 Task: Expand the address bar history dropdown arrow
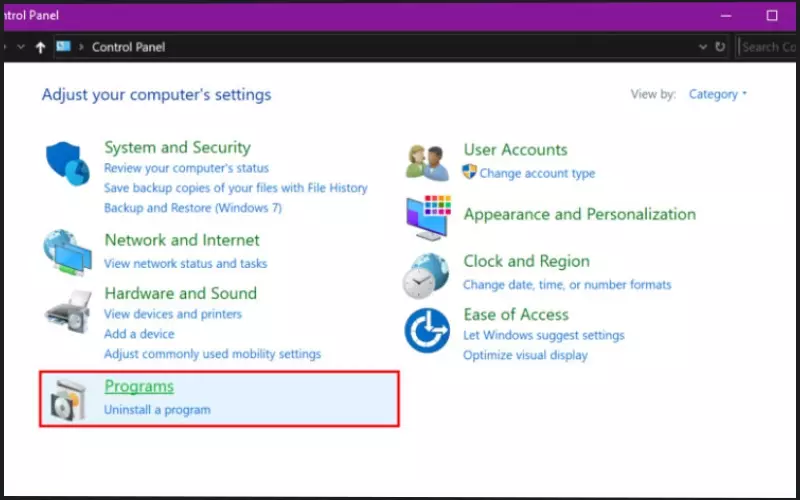[x=697, y=47]
